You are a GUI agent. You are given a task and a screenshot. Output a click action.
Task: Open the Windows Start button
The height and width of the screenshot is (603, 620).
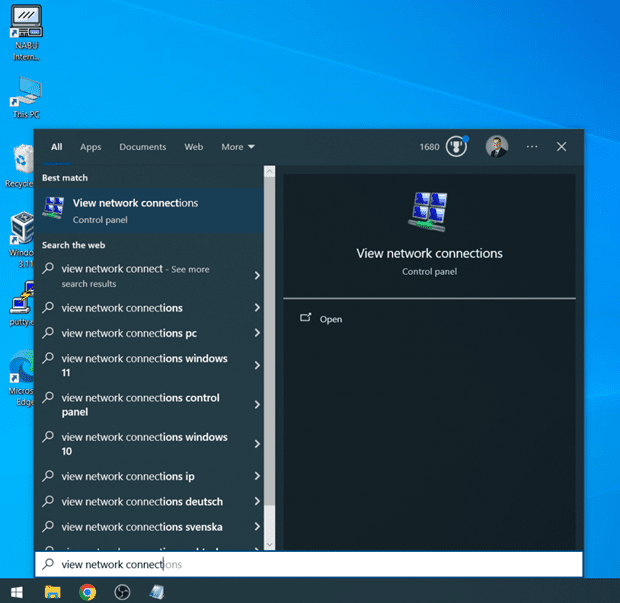coord(17,592)
